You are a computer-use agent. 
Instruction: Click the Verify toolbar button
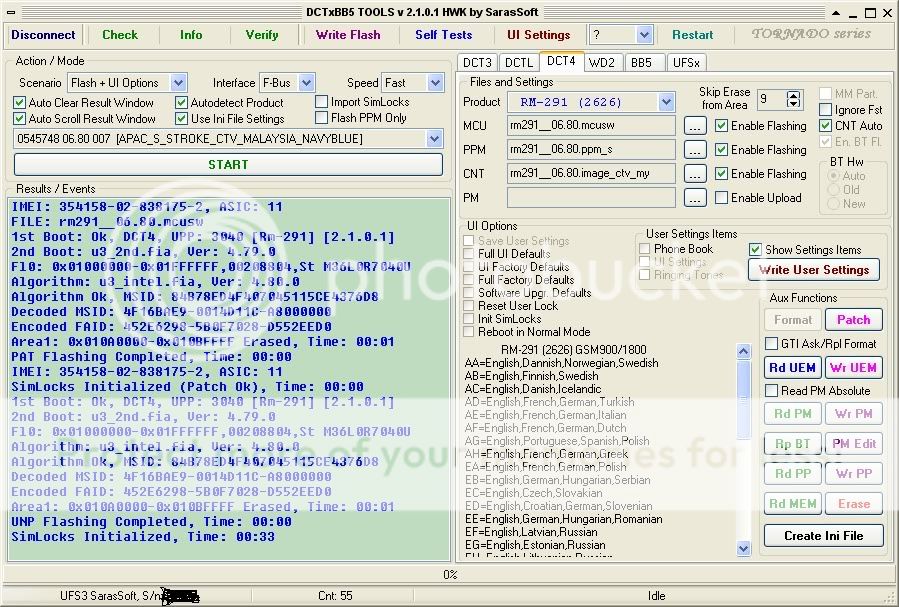[x=262, y=35]
